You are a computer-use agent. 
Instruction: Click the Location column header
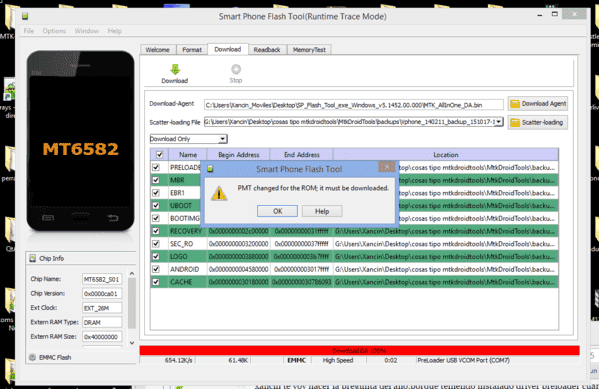[x=446, y=155]
